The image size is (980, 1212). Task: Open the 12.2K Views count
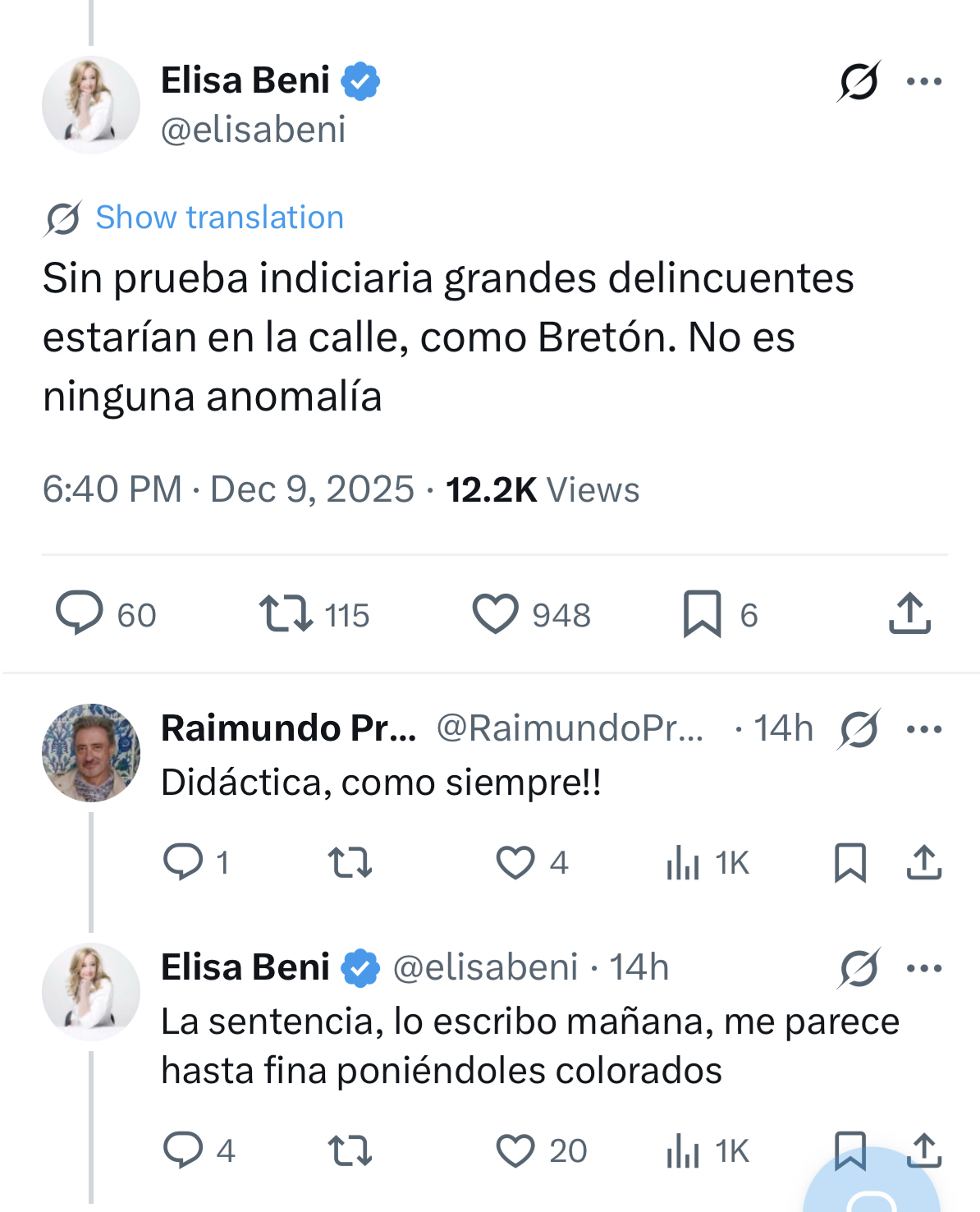pos(542,490)
